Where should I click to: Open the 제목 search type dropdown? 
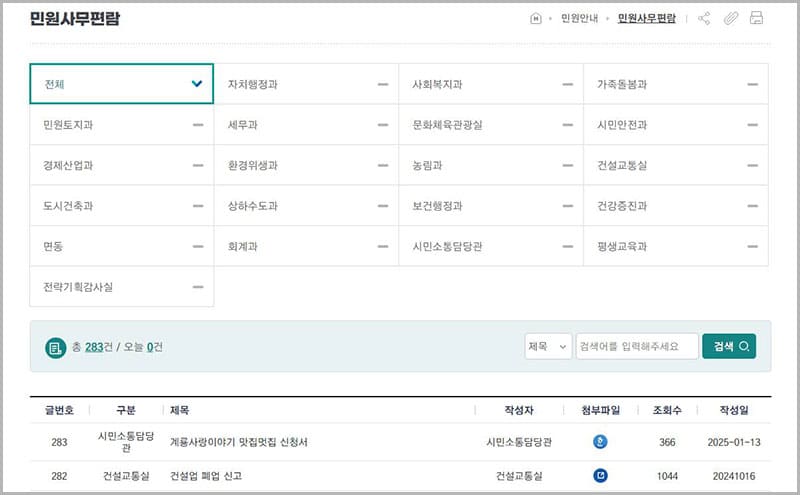click(548, 346)
